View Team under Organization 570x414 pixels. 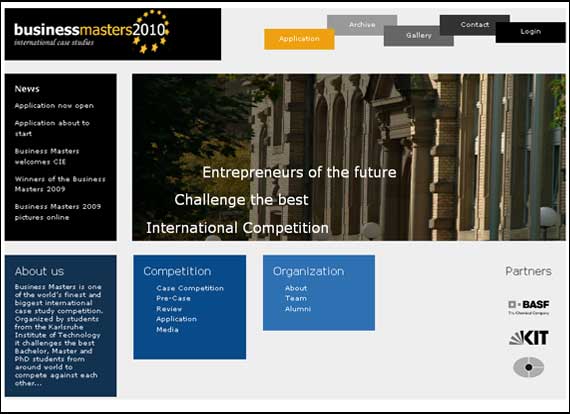296,298
